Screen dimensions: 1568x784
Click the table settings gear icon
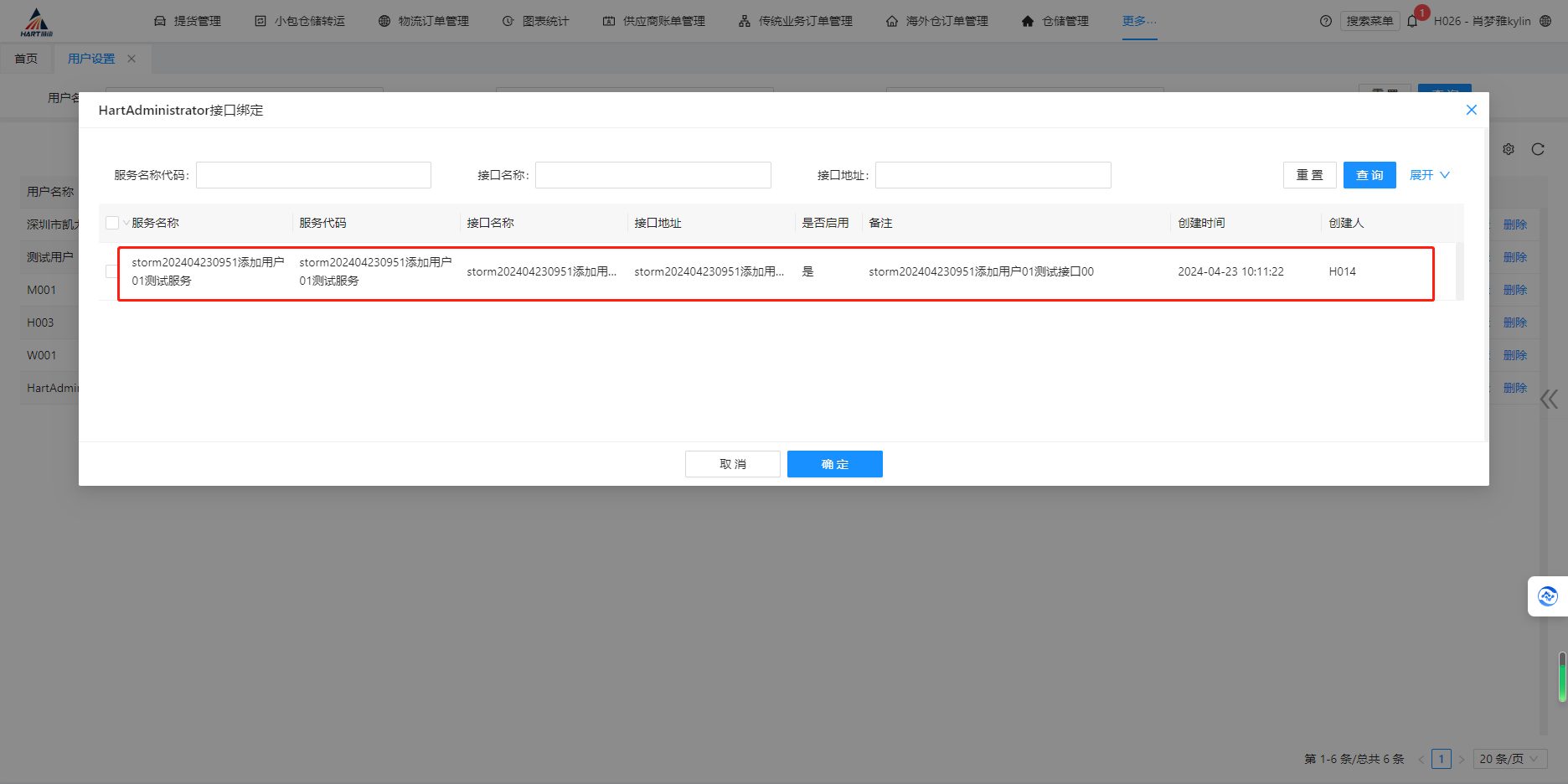1509,149
